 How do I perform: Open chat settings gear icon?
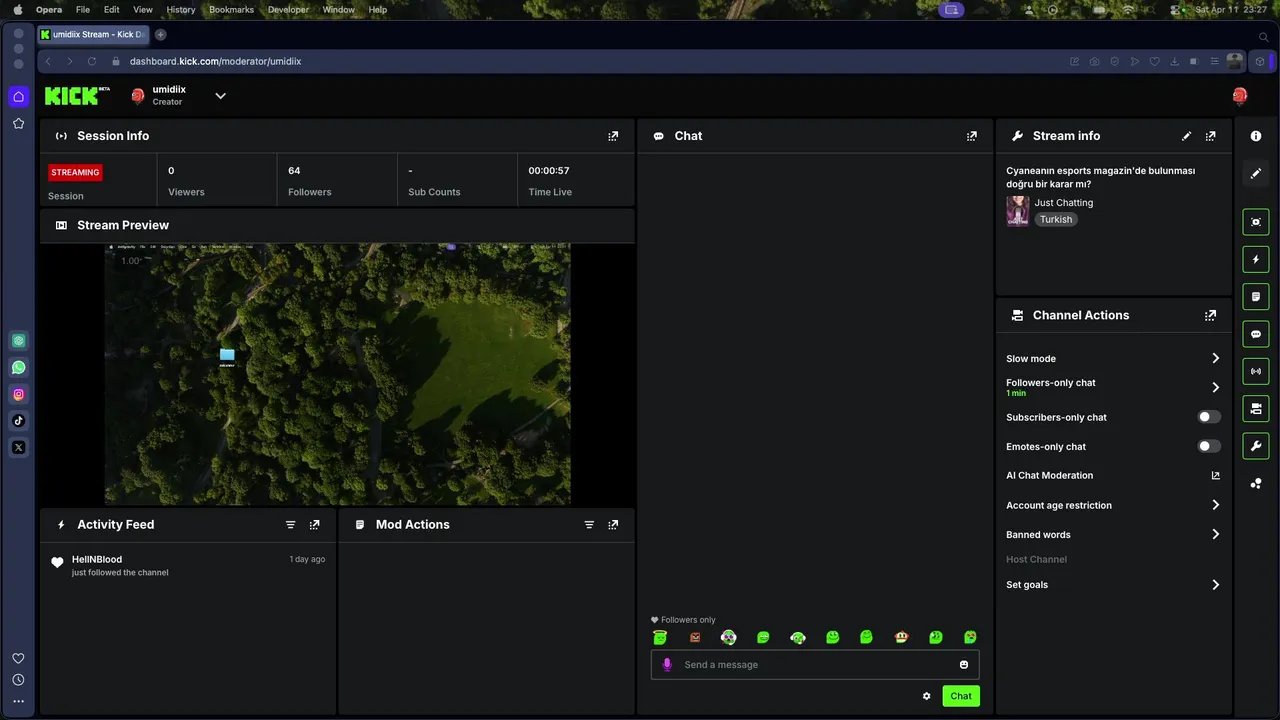[x=926, y=696]
